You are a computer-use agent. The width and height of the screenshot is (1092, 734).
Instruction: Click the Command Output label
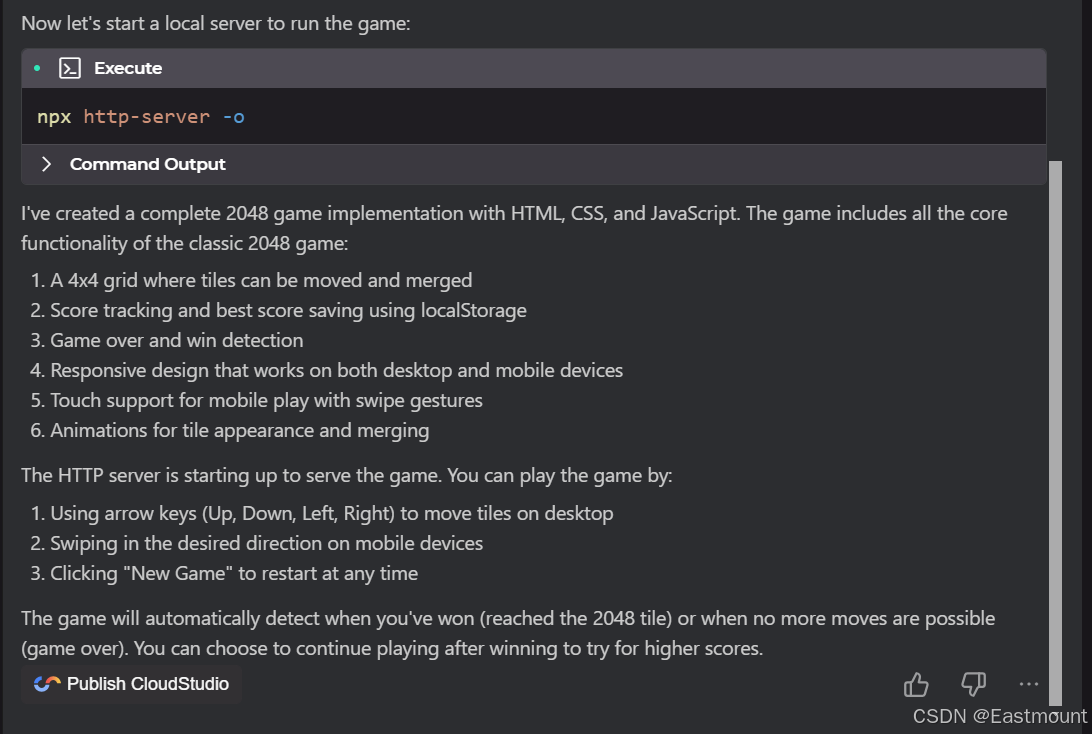[148, 164]
